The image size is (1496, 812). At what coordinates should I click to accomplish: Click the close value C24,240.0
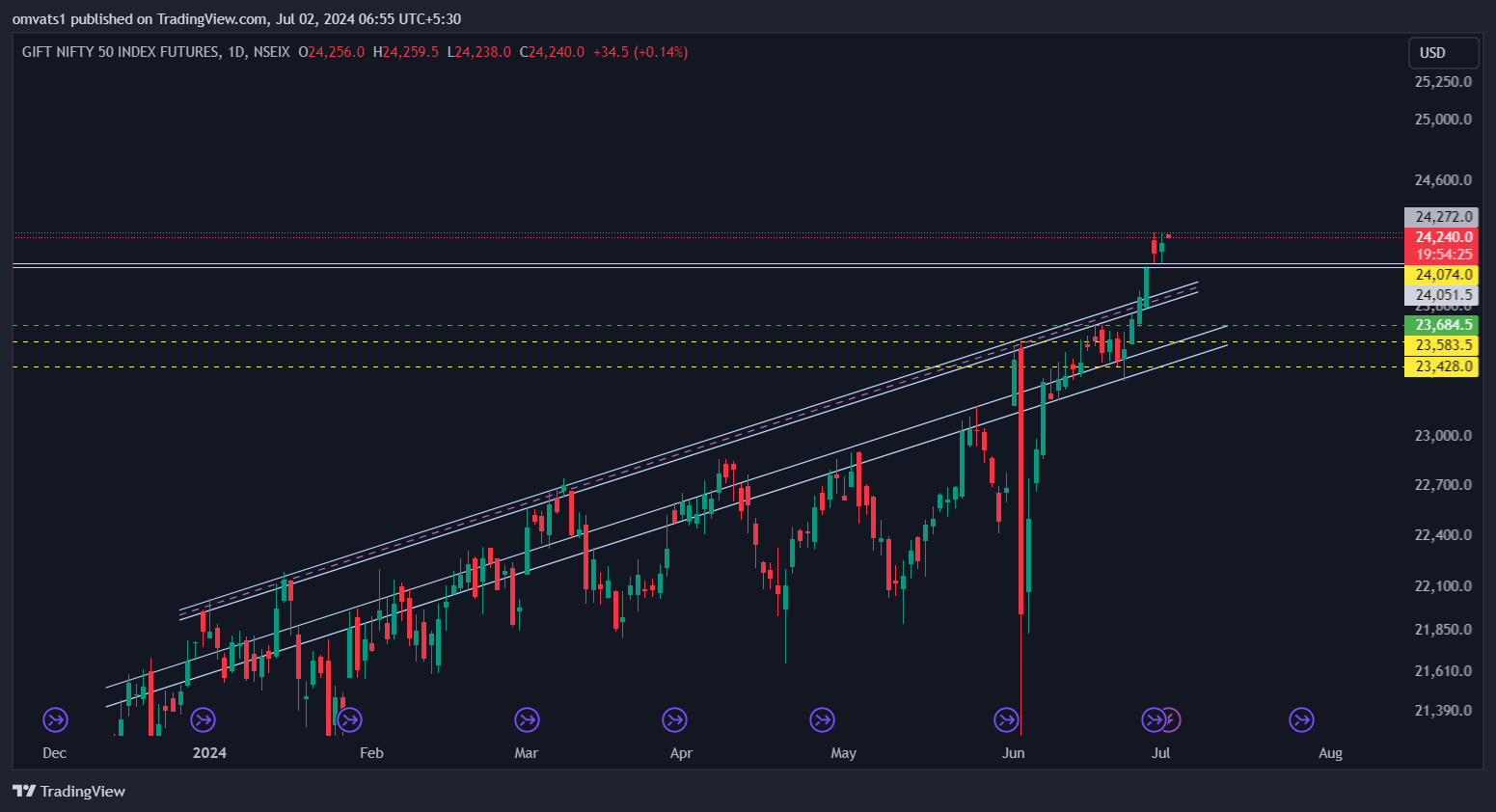tap(552, 52)
